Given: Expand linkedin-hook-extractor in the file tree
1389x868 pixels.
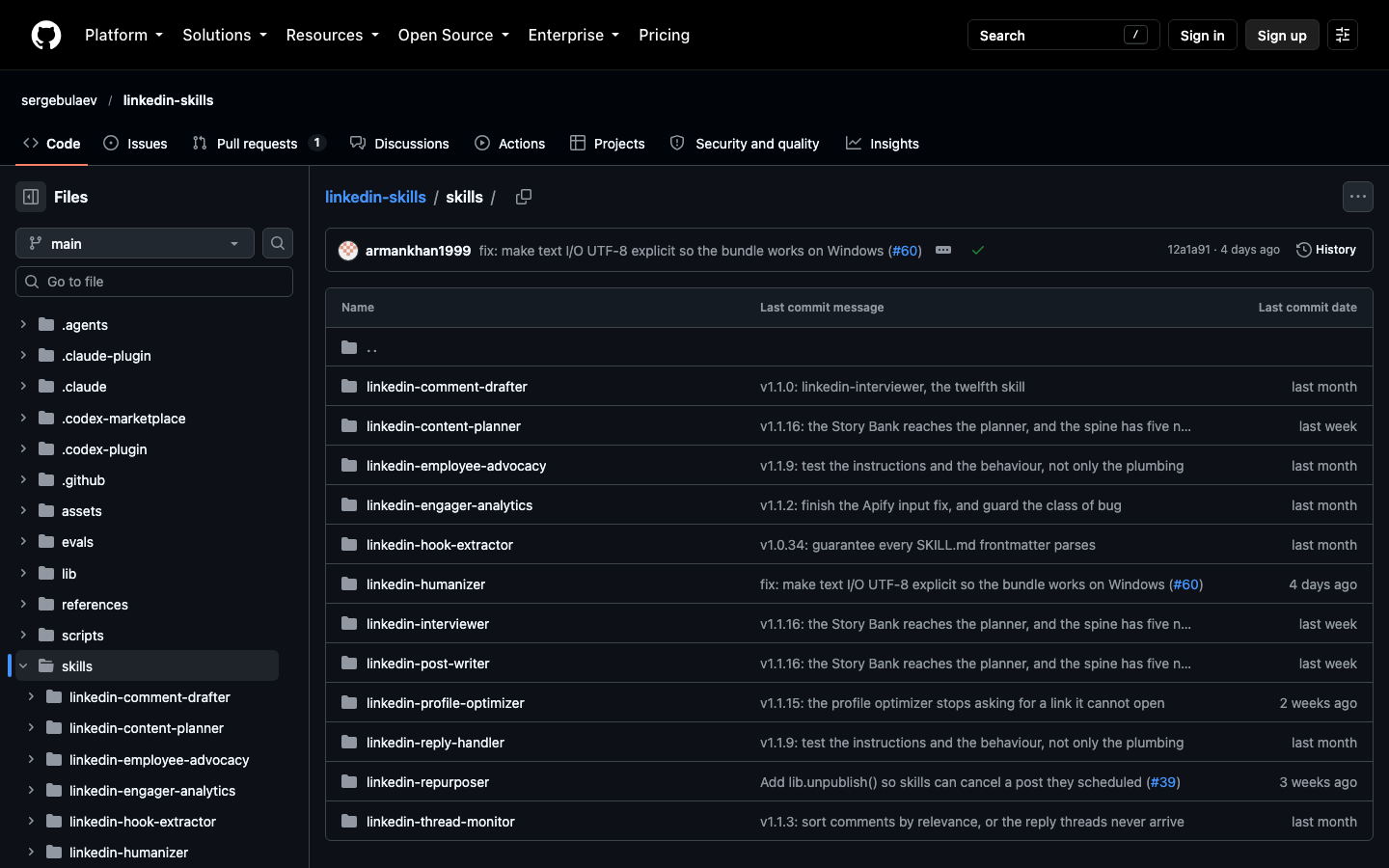Looking at the screenshot, I should click(31, 821).
